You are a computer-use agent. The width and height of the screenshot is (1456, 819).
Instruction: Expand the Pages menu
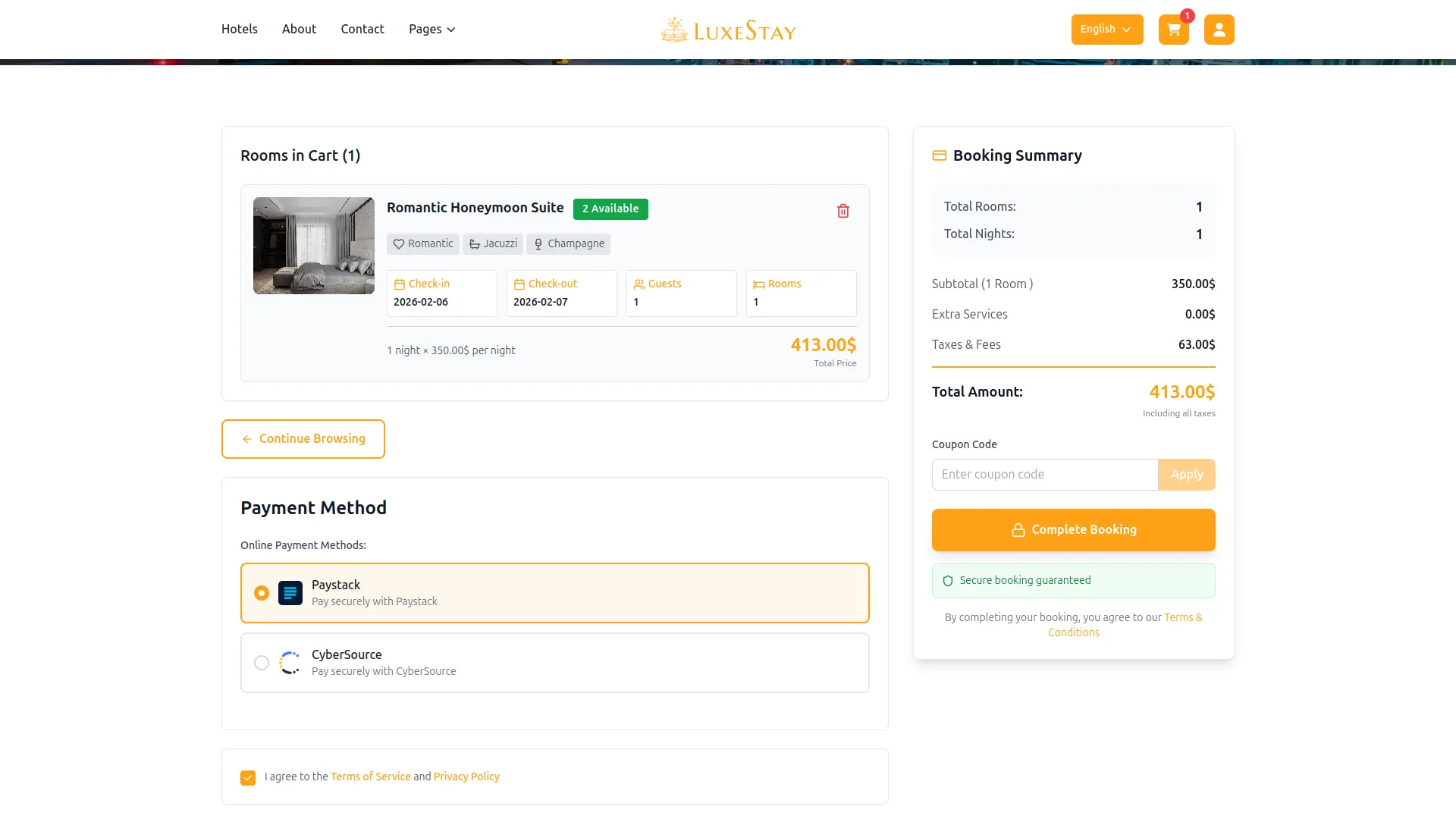coord(431,29)
